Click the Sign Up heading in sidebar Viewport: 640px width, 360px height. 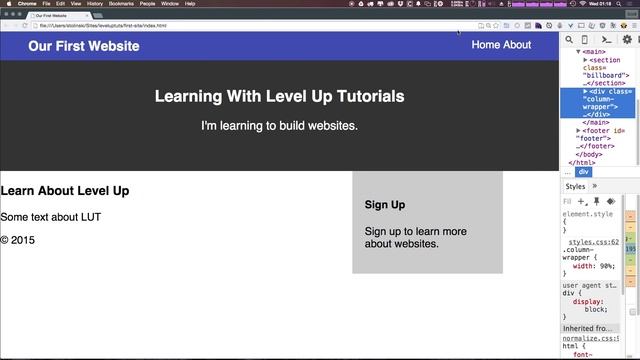384,205
